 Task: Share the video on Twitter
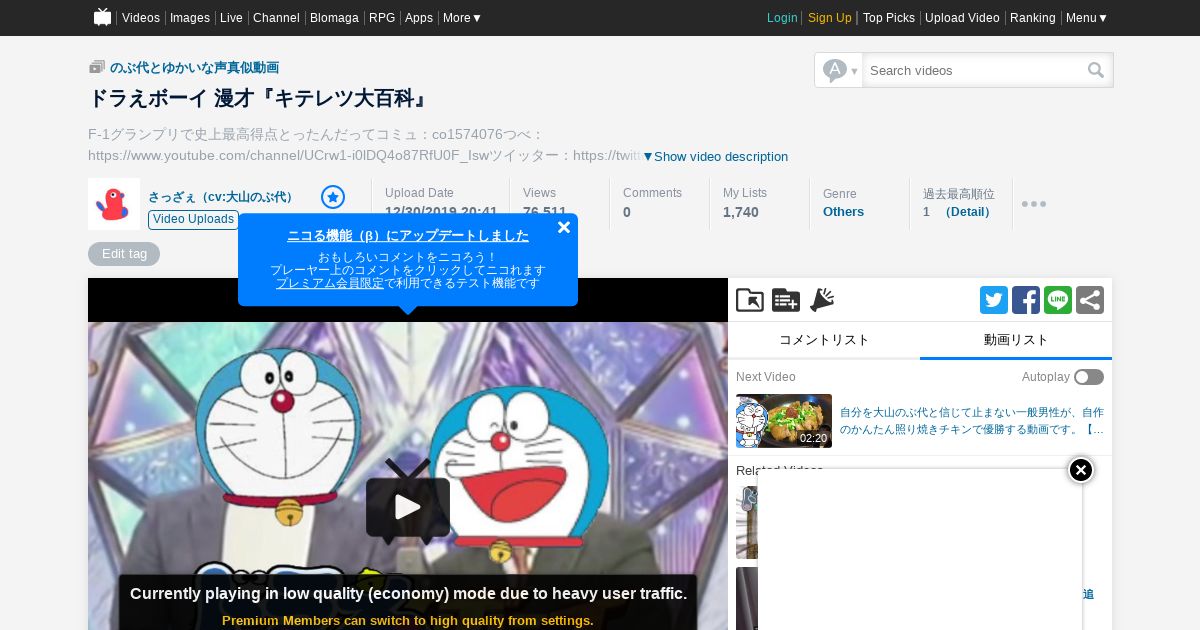pyautogui.click(x=994, y=300)
